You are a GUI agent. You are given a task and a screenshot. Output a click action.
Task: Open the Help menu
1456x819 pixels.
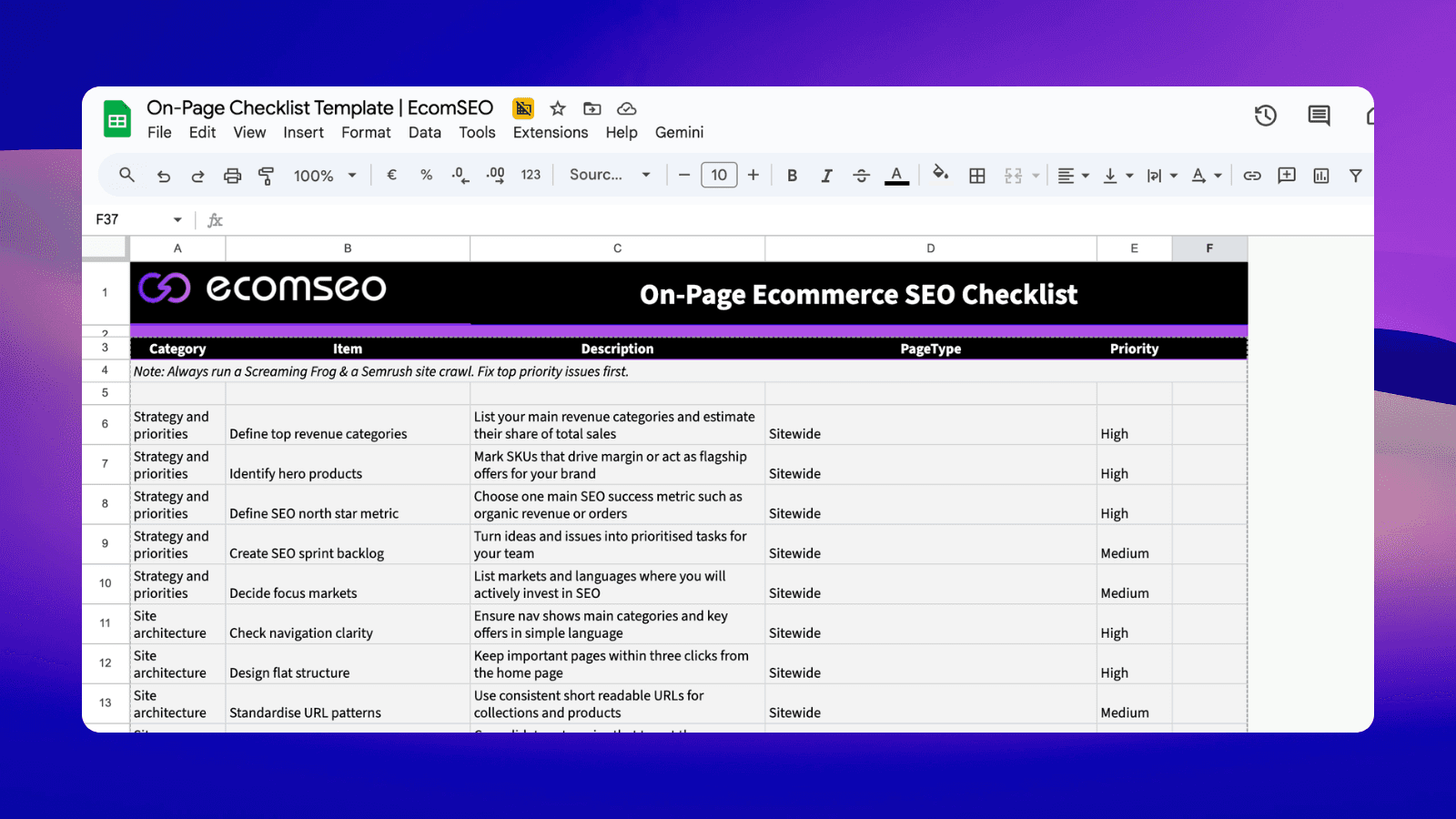tap(622, 133)
